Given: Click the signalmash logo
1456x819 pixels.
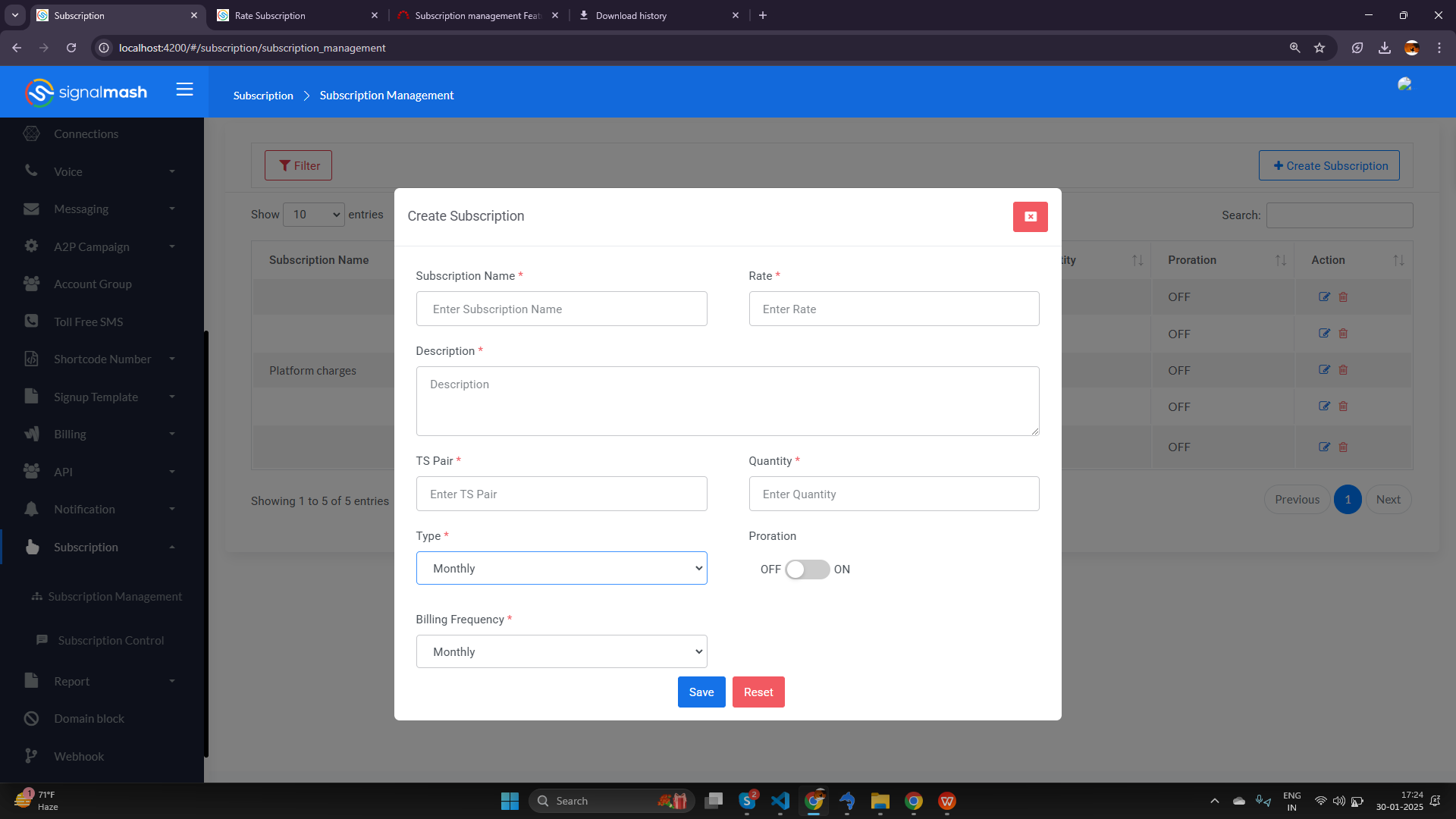Looking at the screenshot, I should [x=86, y=93].
